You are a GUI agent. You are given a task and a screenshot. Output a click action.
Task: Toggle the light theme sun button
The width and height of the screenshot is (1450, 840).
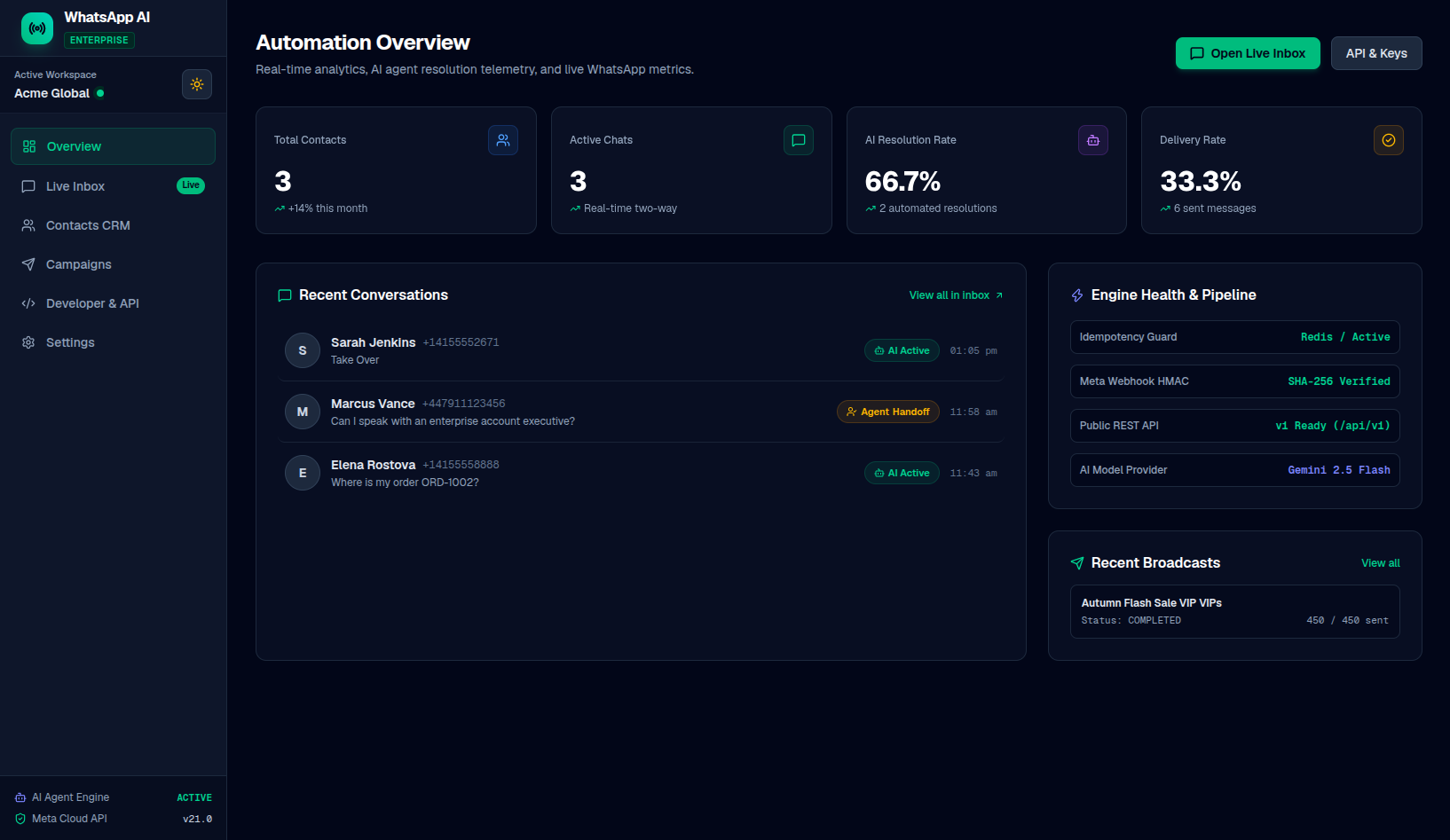pos(197,84)
